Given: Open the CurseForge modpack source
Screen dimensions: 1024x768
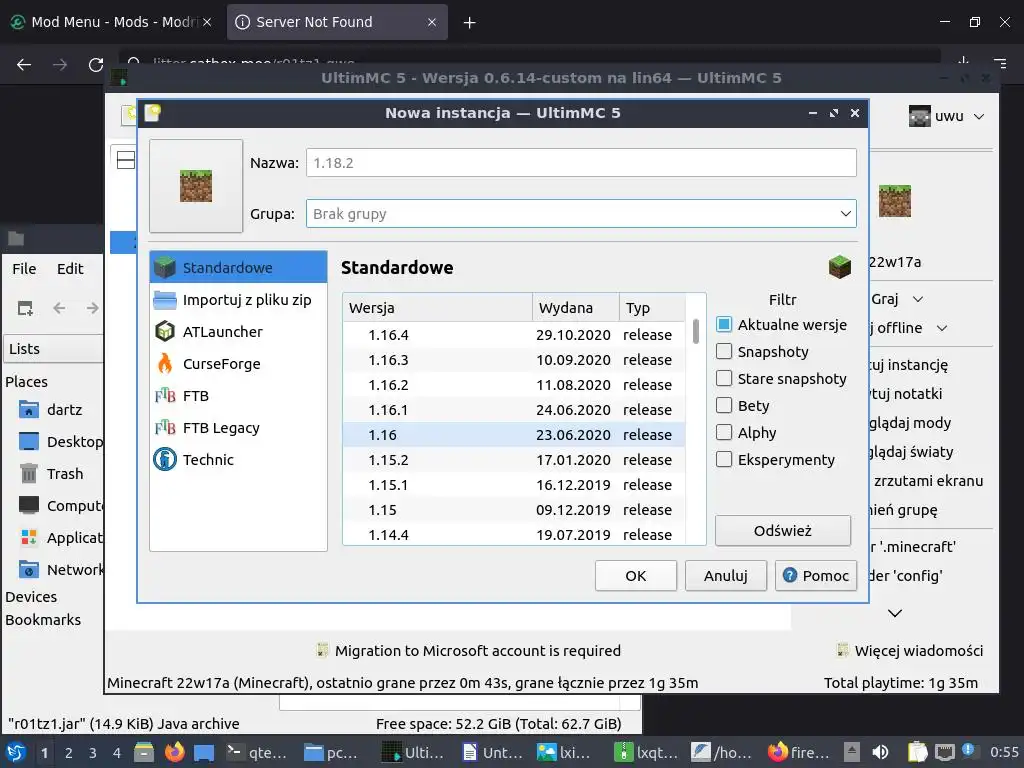Looking at the screenshot, I should 238,364.
